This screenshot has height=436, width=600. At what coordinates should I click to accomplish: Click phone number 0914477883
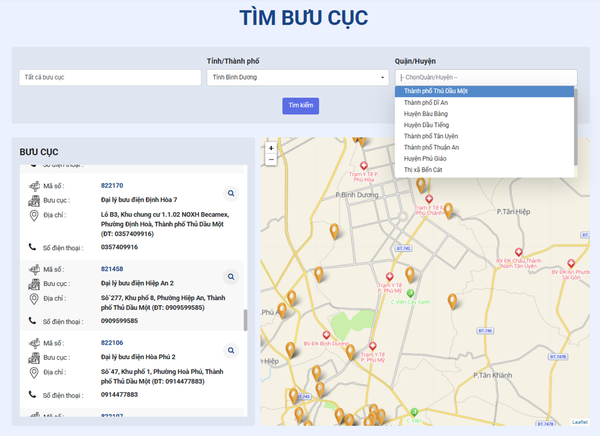(x=119, y=395)
